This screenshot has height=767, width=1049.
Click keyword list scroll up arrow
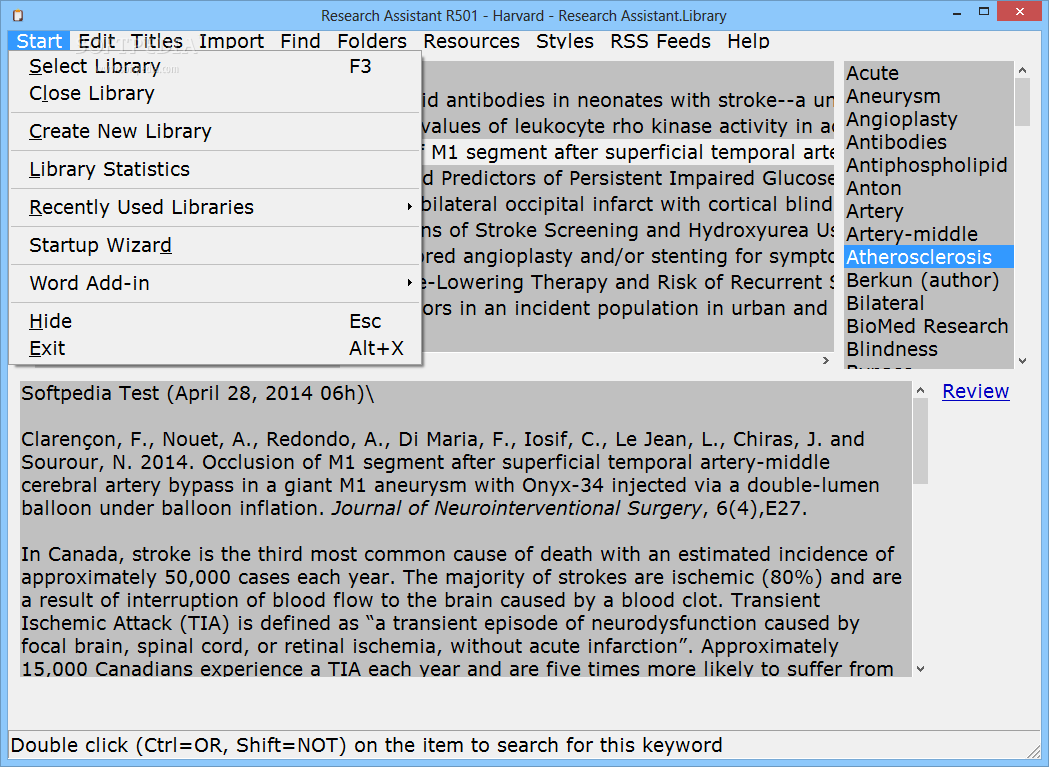coord(1022,70)
